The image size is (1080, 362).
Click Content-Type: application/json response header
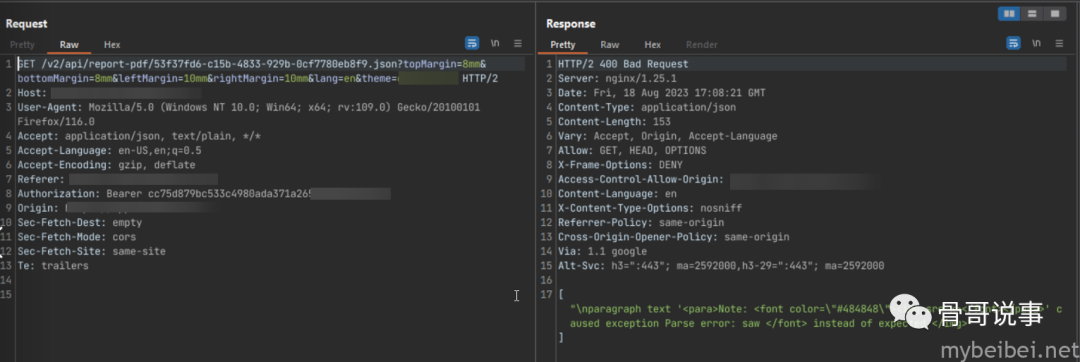tap(647, 107)
